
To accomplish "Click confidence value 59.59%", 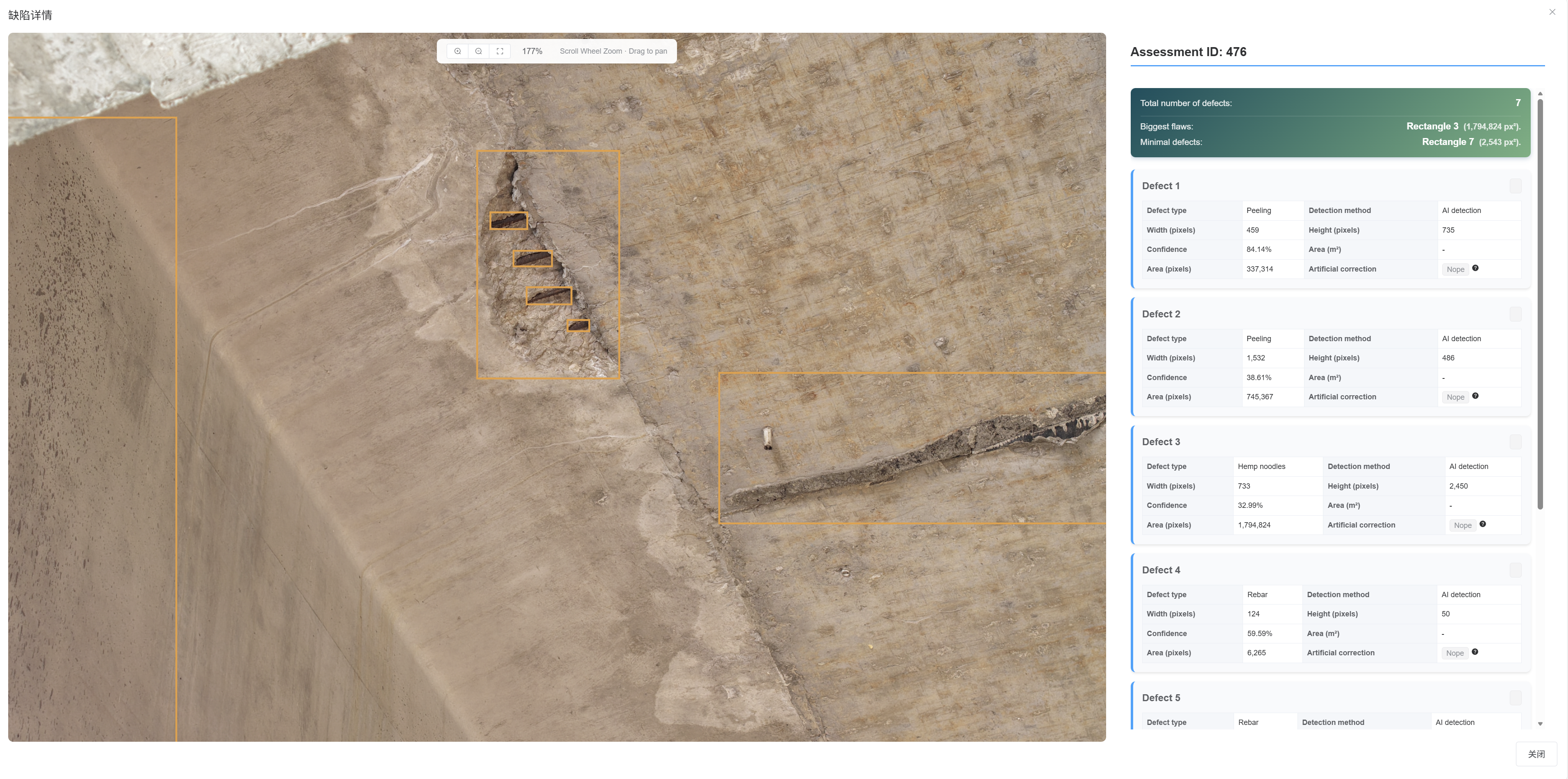I will coord(1259,634).
